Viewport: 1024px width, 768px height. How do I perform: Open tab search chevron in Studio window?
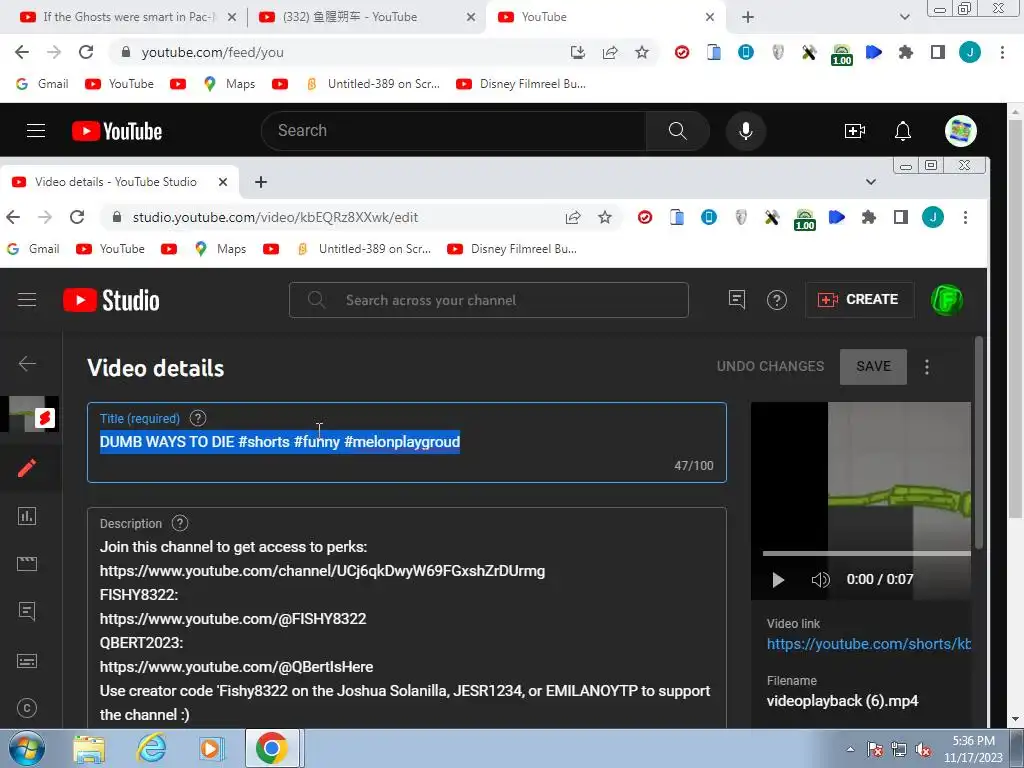(x=871, y=182)
